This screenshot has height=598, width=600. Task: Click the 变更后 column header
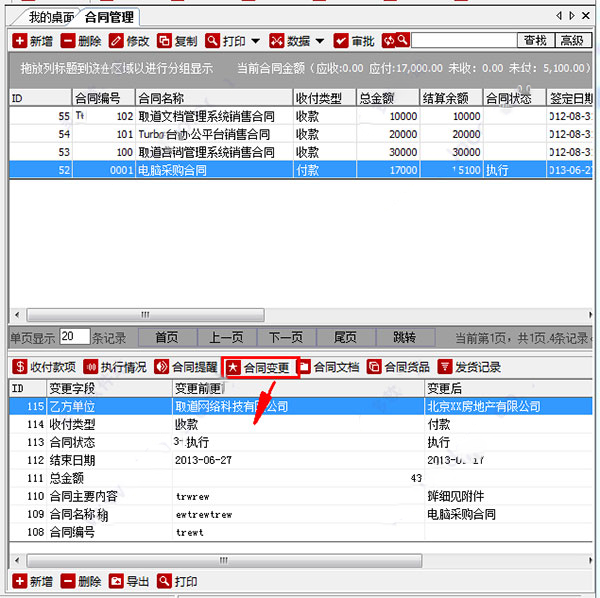pos(509,388)
